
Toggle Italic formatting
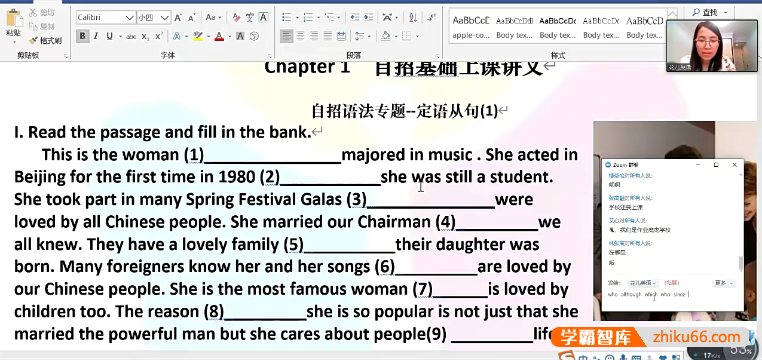click(96, 36)
